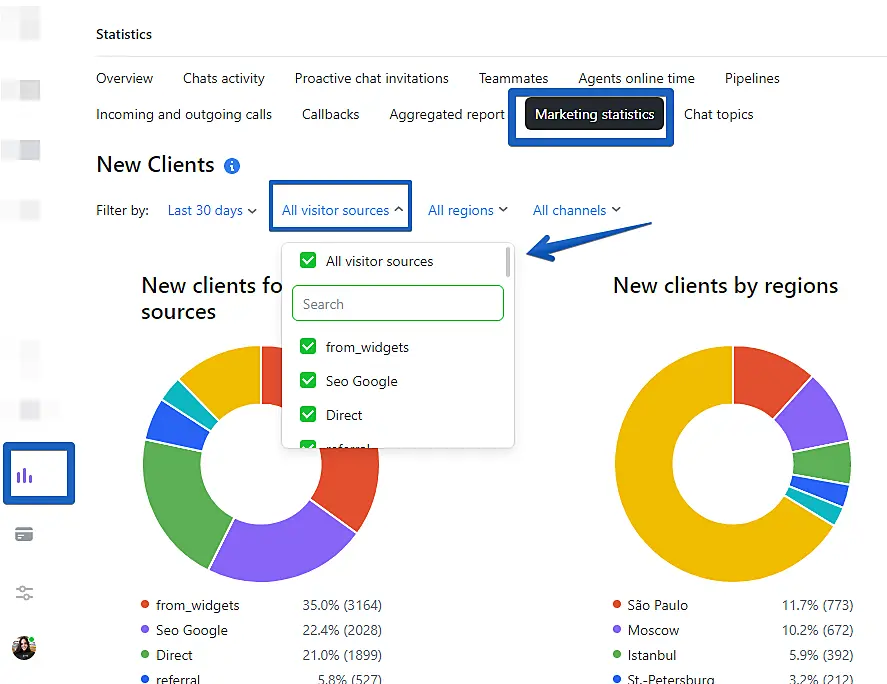This screenshot has height=684, width=887.
Task: Toggle the from_widgets checkbox
Action: coord(308,347)
